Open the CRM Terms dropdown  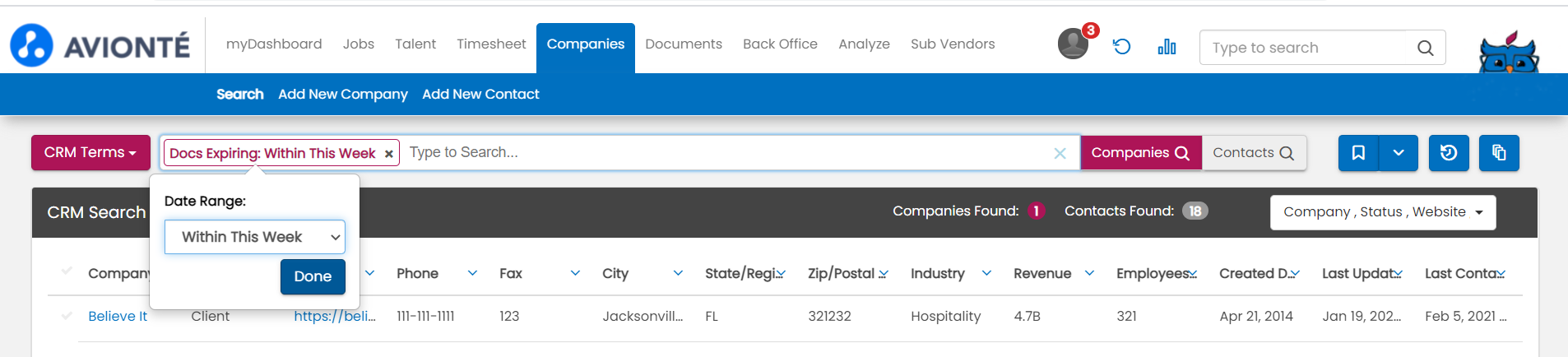coord(90,153)
